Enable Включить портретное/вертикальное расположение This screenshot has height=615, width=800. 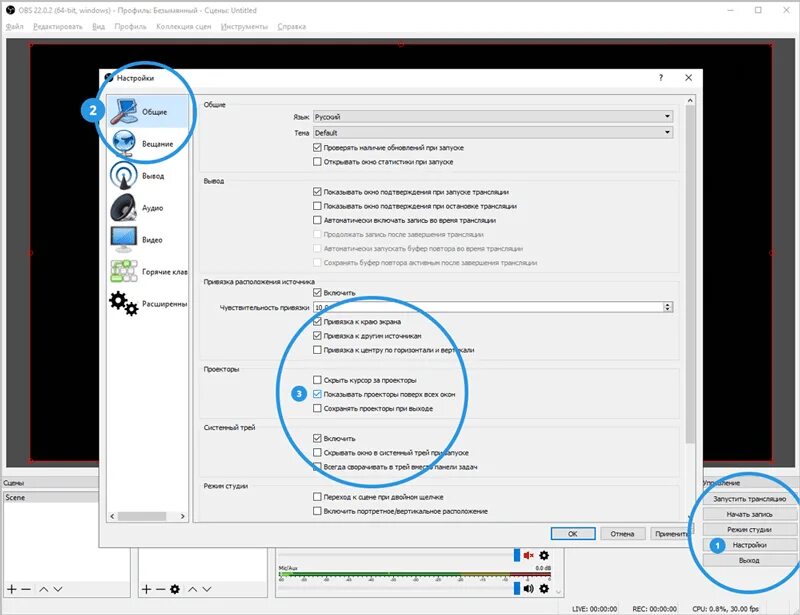coord(317,511)
